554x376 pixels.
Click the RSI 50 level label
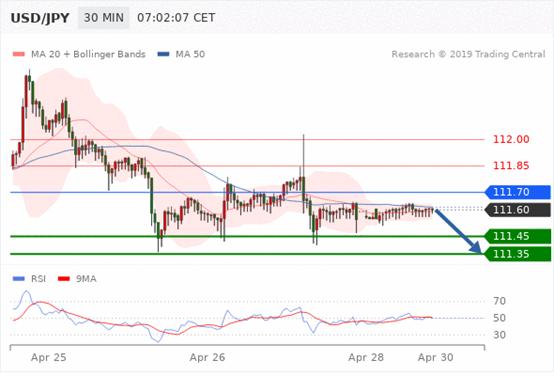tap(499, 318)
